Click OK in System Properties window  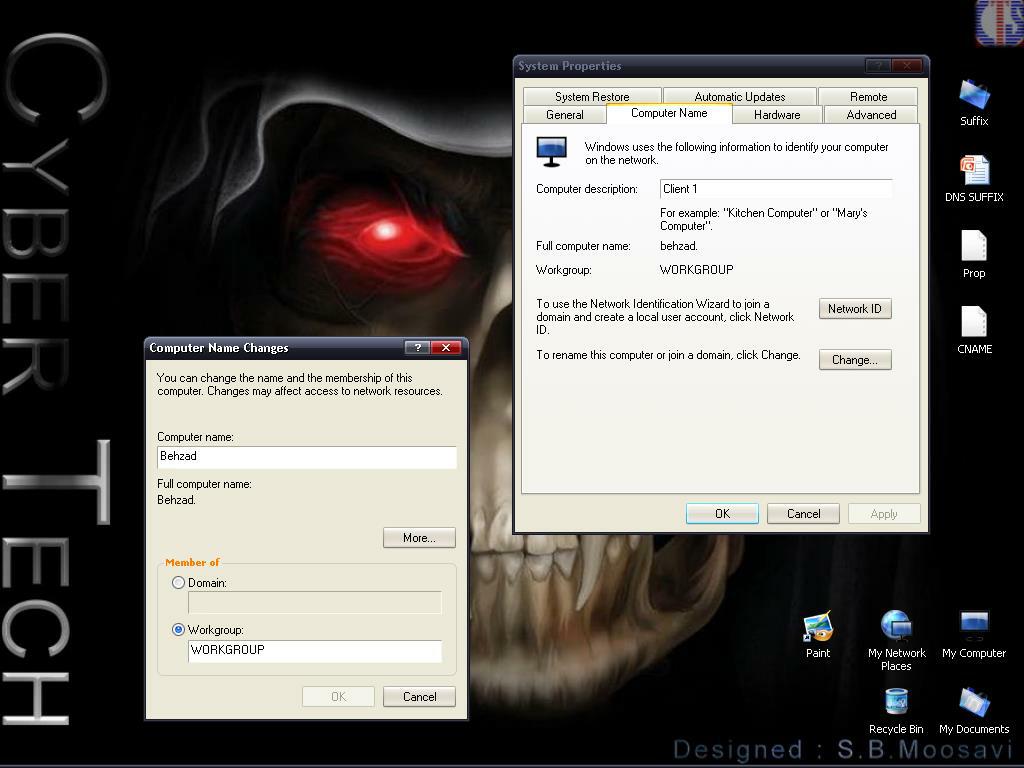coord(722,514)
